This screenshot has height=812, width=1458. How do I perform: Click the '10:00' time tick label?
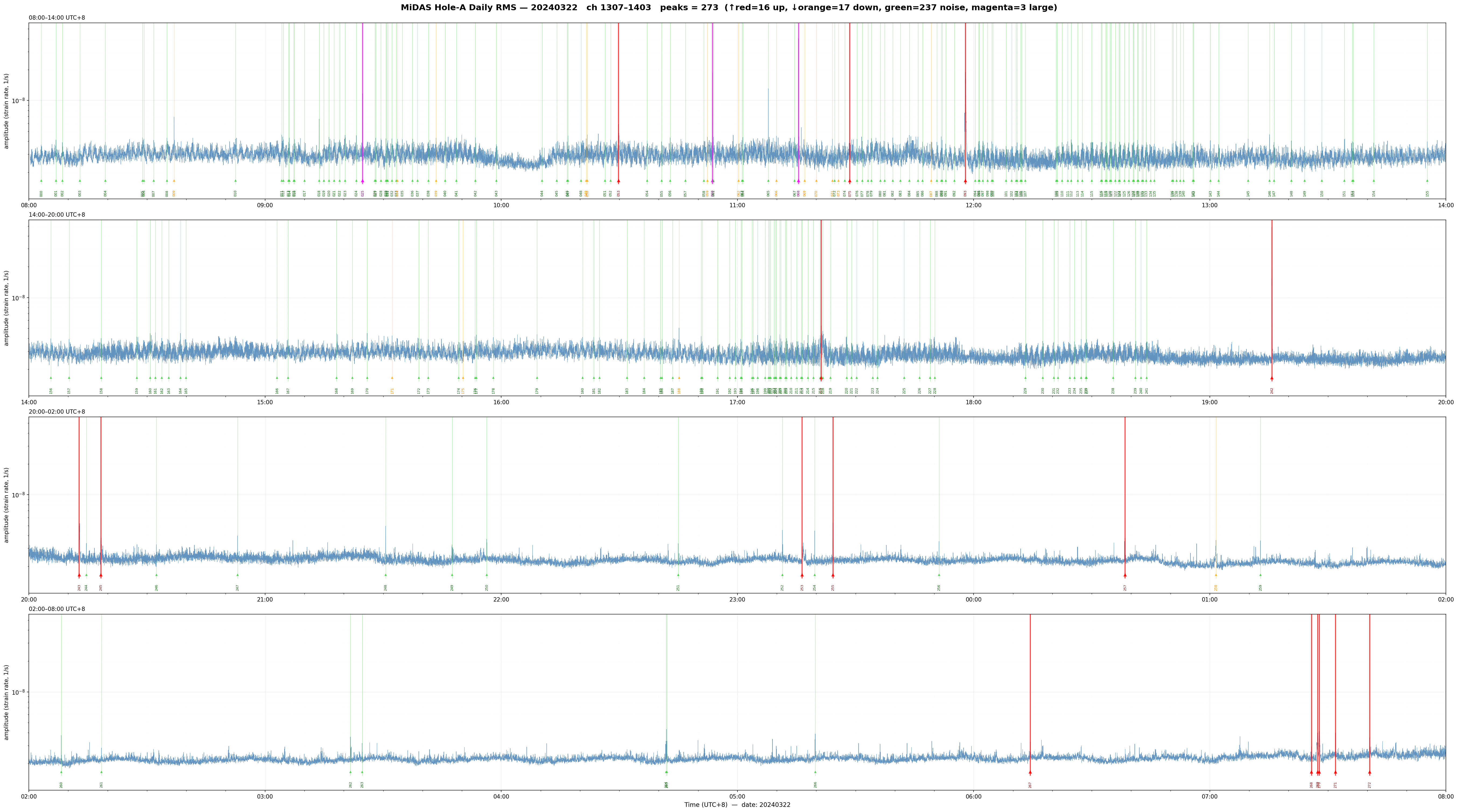[501, 205]
